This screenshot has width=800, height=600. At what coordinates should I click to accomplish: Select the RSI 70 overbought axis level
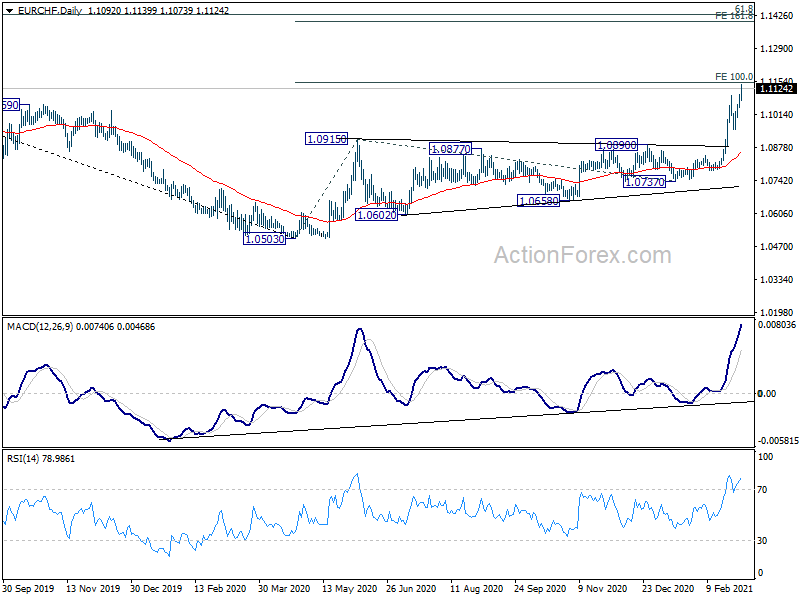762,490
